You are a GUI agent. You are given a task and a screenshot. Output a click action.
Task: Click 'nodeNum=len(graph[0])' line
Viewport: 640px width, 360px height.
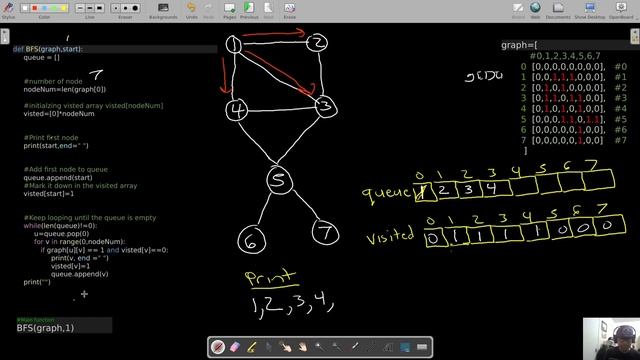click(x=64, y=89)
